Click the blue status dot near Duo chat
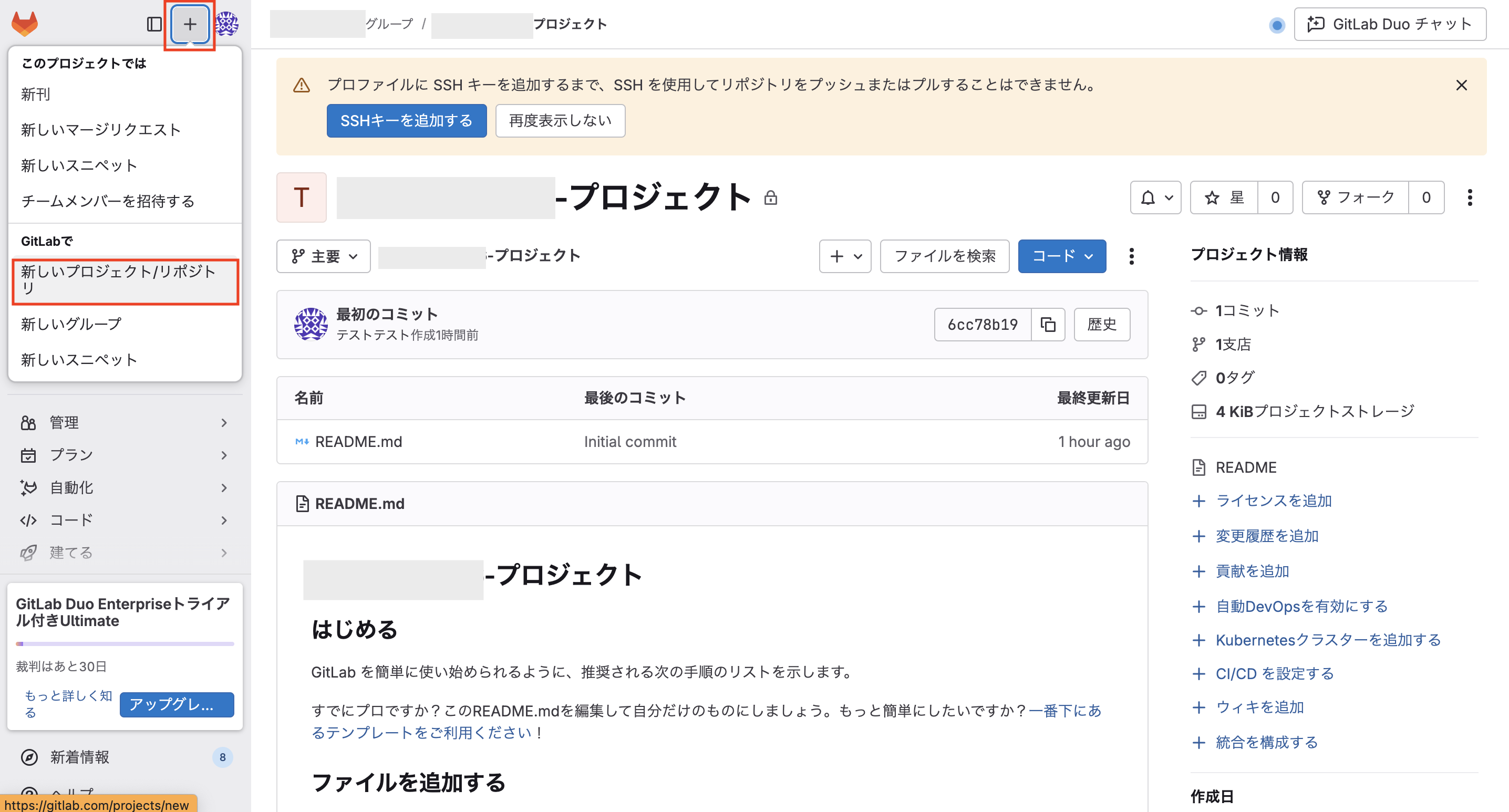 [x=1276, y=25]
